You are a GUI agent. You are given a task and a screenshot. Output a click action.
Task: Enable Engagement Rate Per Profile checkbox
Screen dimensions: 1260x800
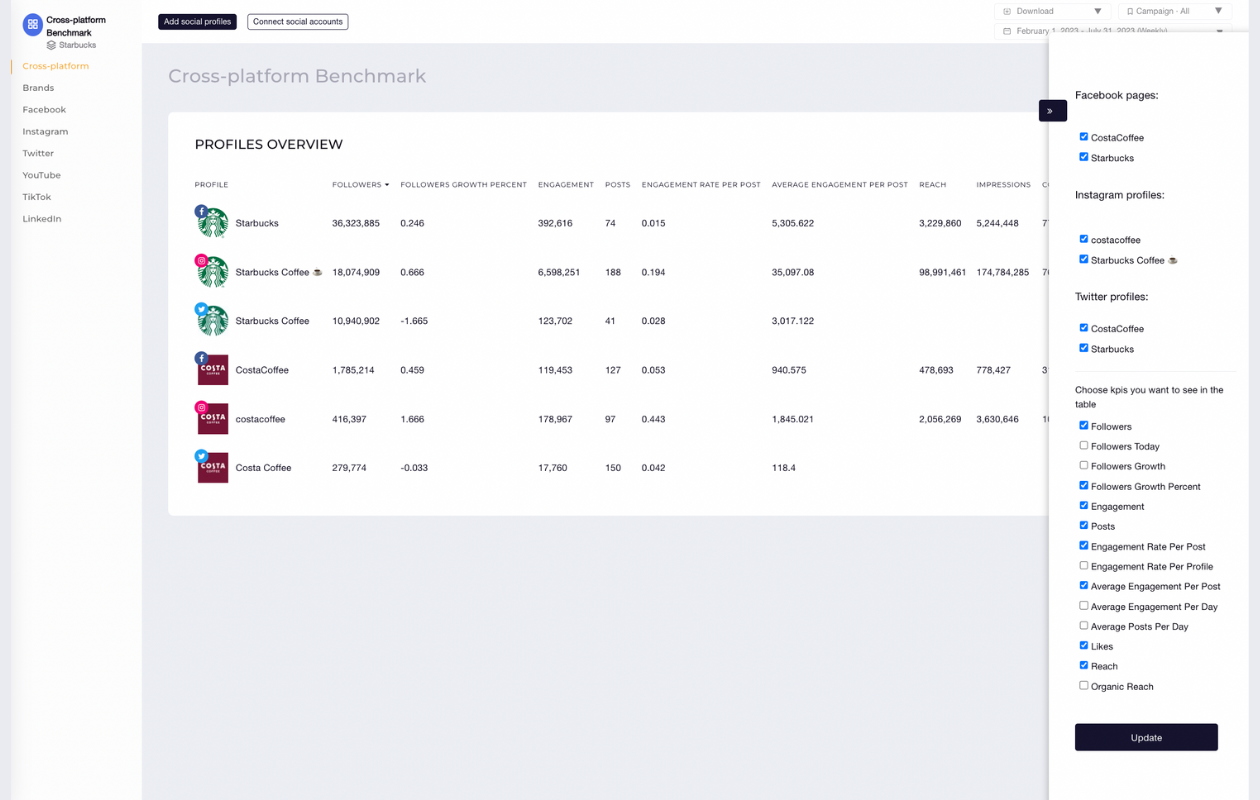tap(1083, 565)
